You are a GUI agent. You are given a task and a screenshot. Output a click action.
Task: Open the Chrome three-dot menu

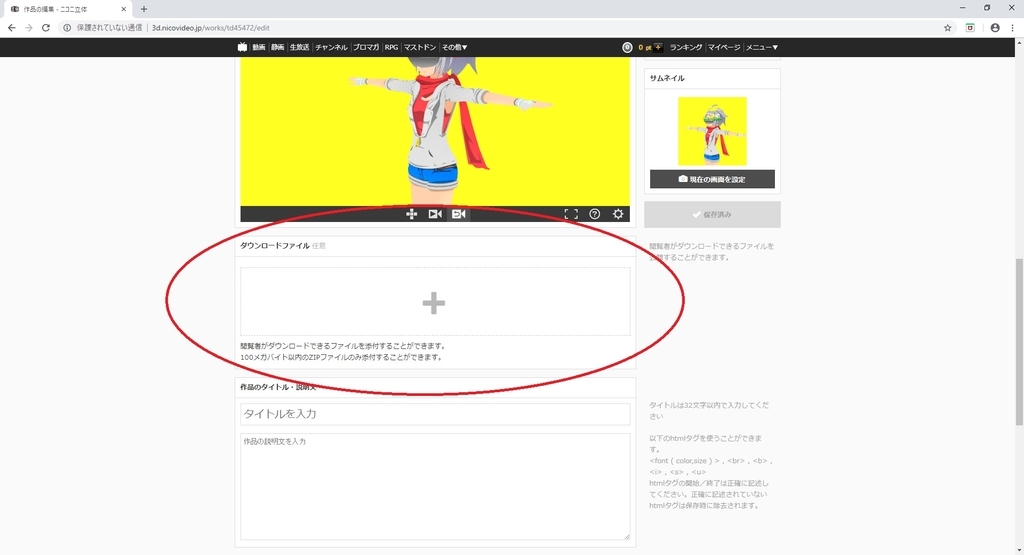click(x=1012, y=27)
